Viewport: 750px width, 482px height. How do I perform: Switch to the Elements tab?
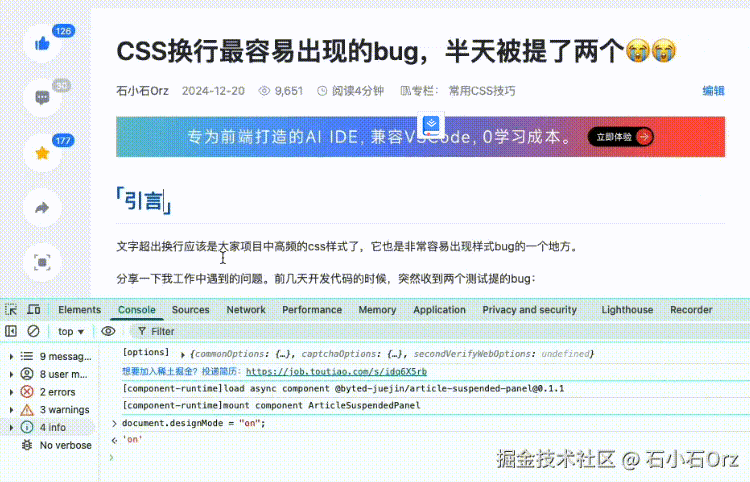pyautogui.click(x=79, y=309)
